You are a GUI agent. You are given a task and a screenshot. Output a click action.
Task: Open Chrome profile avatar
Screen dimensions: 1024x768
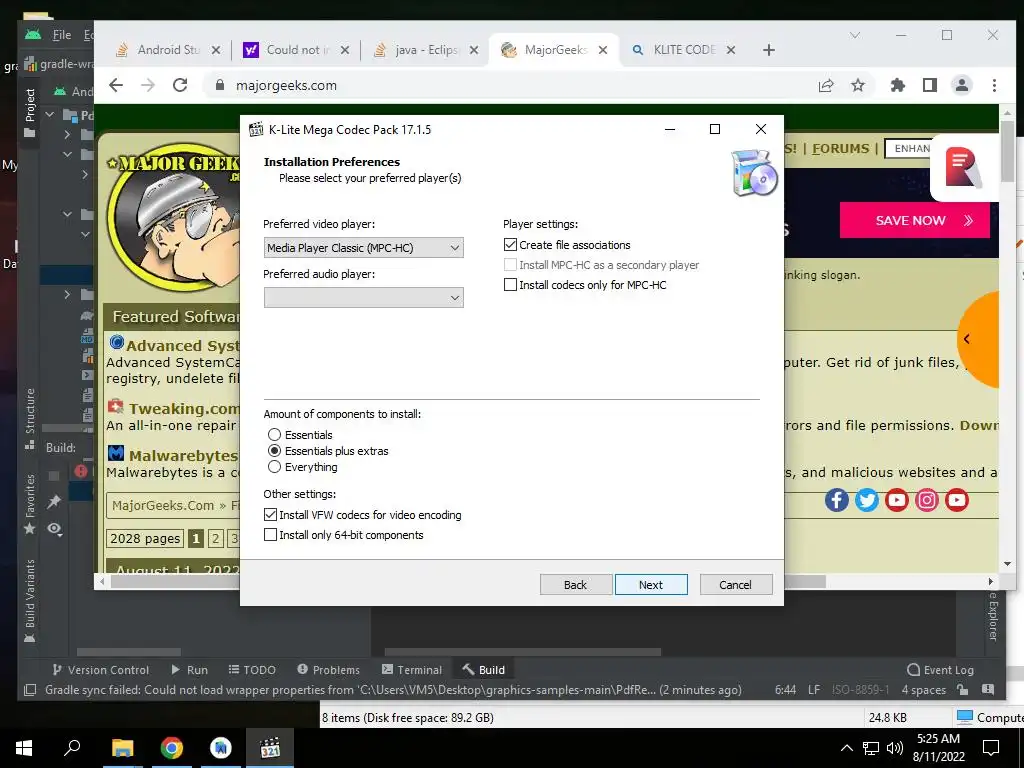click(x=962, y=85)
